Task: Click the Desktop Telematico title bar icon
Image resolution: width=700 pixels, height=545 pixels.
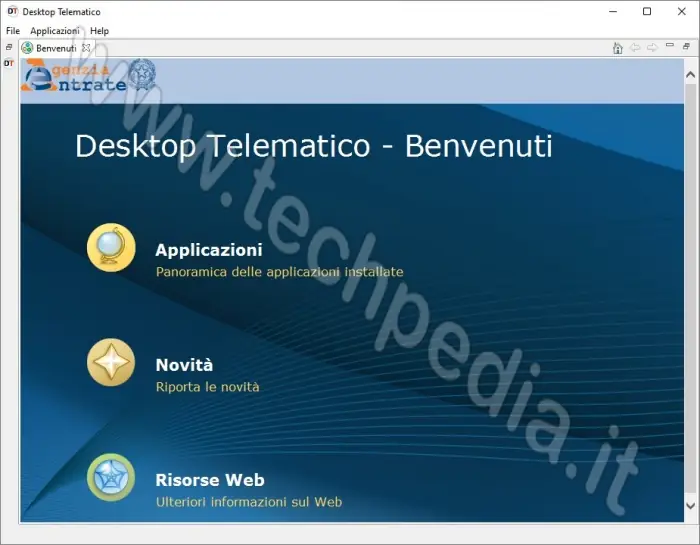Action: pyautogui.click(x=12, y=11)
